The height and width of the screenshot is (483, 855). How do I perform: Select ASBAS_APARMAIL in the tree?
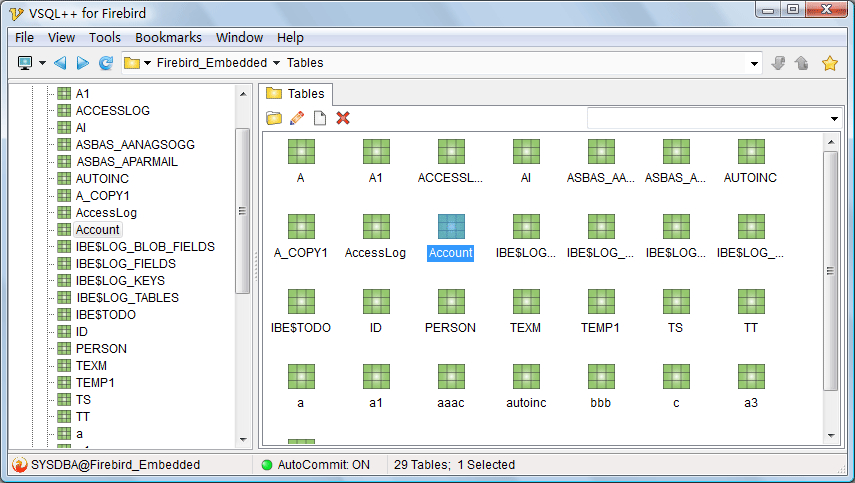coord(127,161)
